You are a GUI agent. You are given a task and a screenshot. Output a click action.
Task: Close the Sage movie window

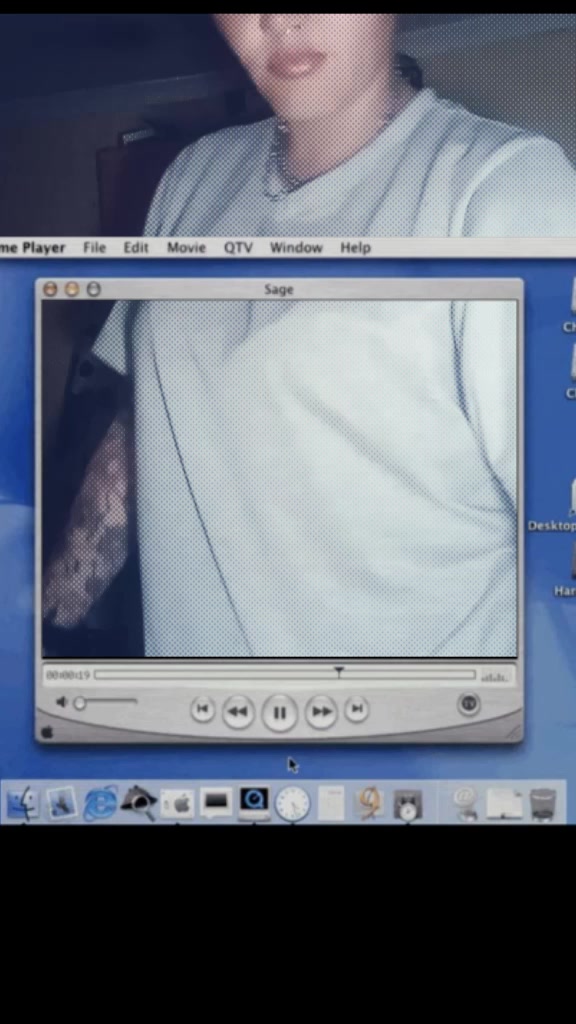click(50, 289)
